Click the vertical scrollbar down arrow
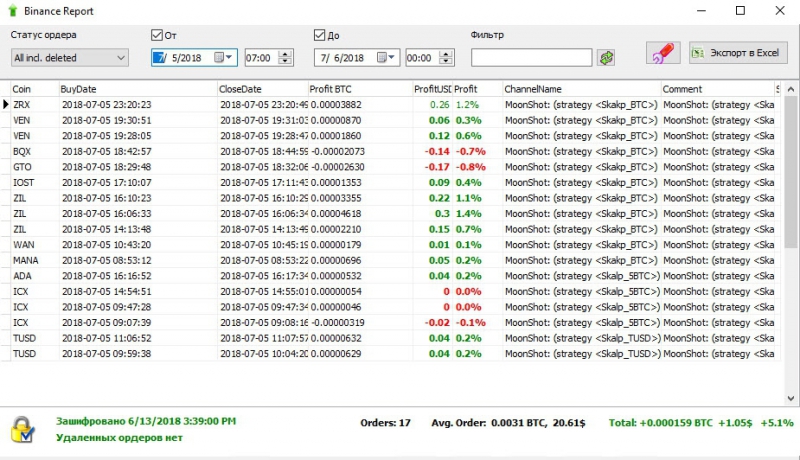The image size is (800, 460). click(791, 399)
